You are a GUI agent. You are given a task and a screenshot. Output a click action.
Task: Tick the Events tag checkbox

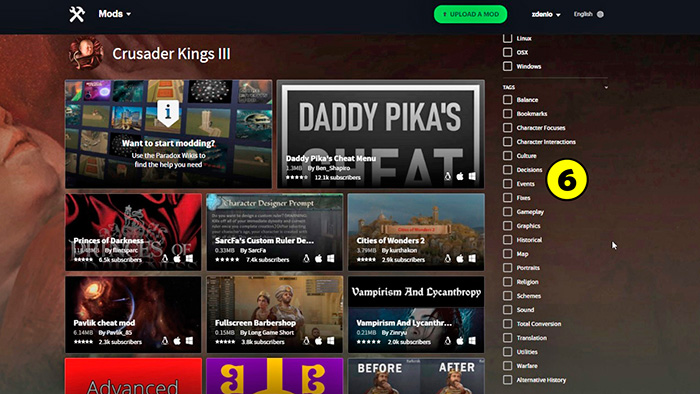point(508,183)
